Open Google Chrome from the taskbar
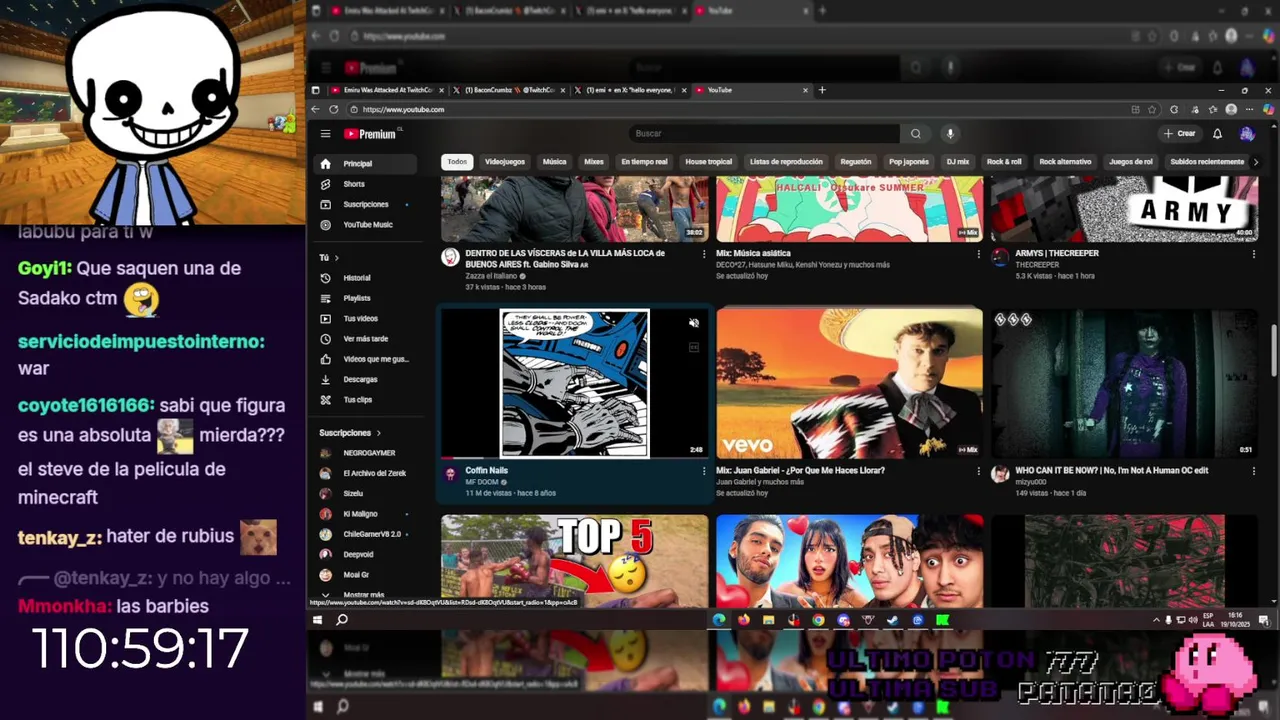The image size is (1280, 720). point(818,620)
